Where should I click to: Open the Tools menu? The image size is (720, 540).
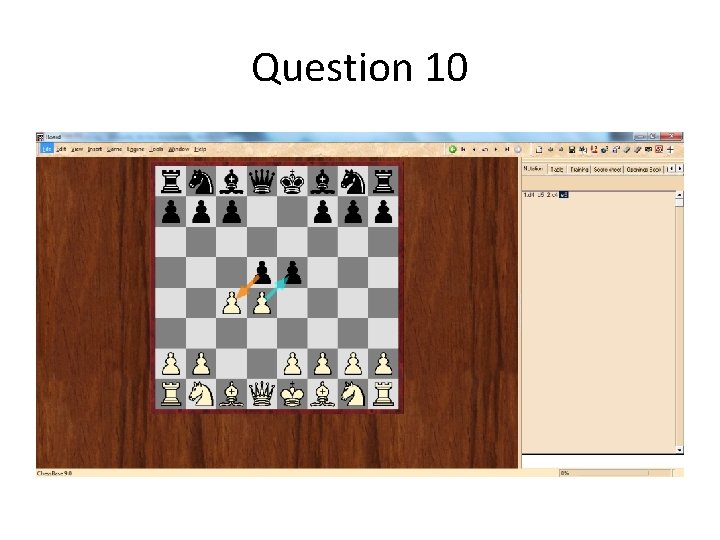(x=156, y=149)
